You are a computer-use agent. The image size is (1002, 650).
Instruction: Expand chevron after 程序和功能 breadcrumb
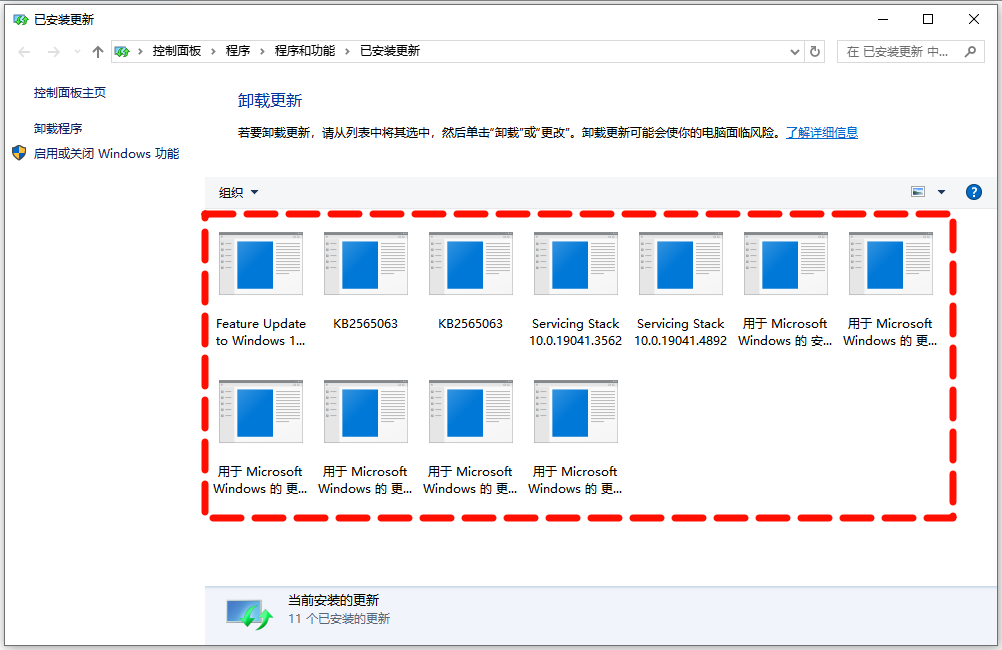tap(347, 51)
